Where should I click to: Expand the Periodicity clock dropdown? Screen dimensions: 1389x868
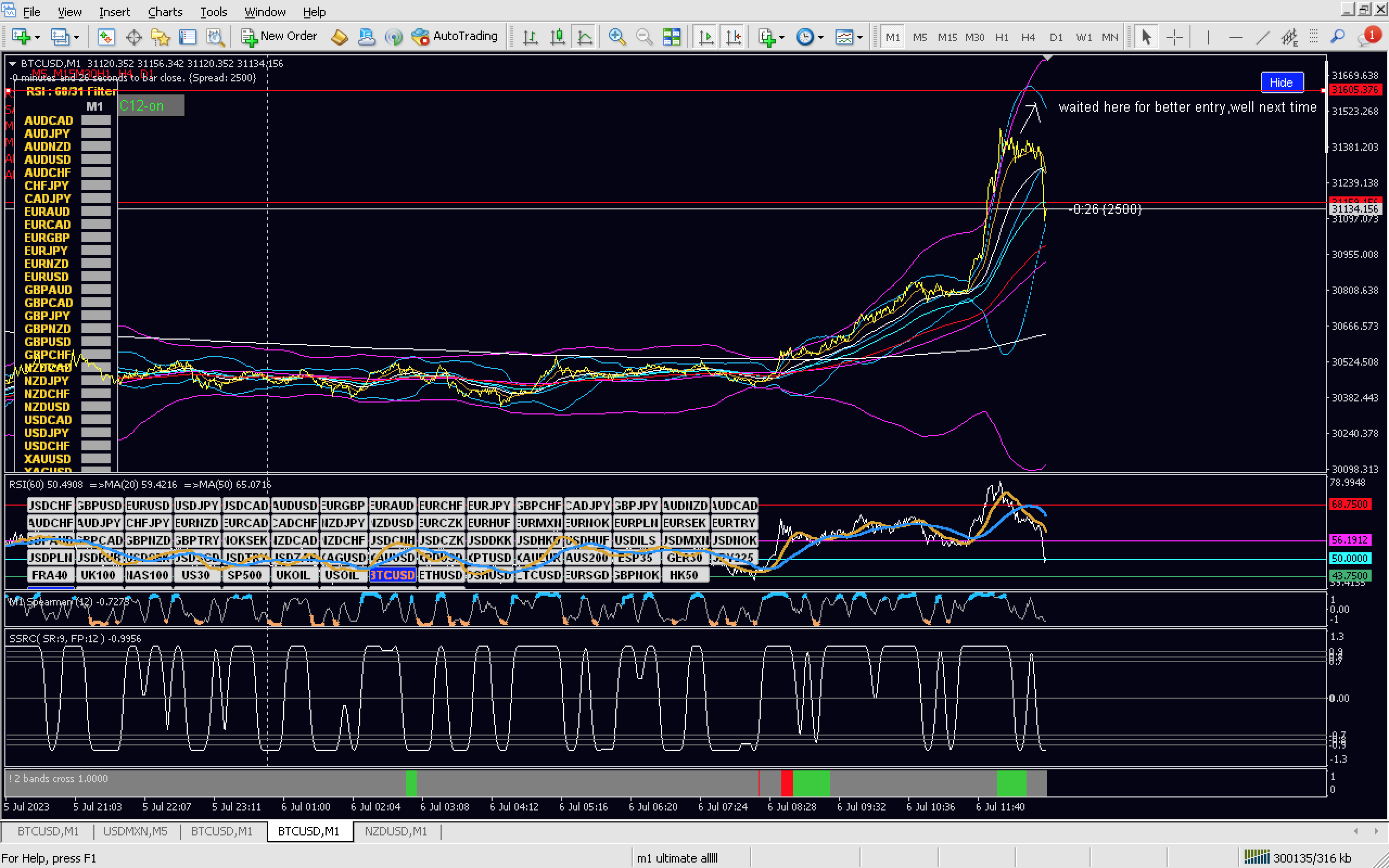coord(821,38)
